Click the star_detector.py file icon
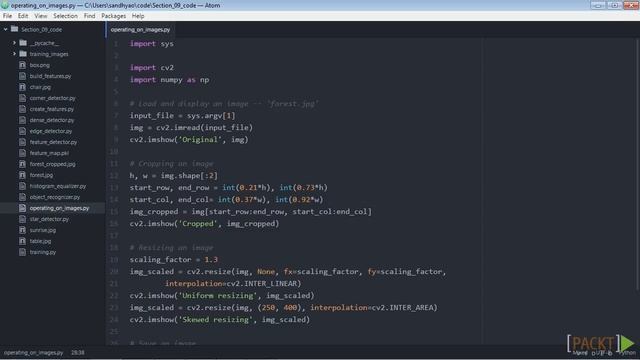This screenshot has width=640, height=360. [22, 219]
